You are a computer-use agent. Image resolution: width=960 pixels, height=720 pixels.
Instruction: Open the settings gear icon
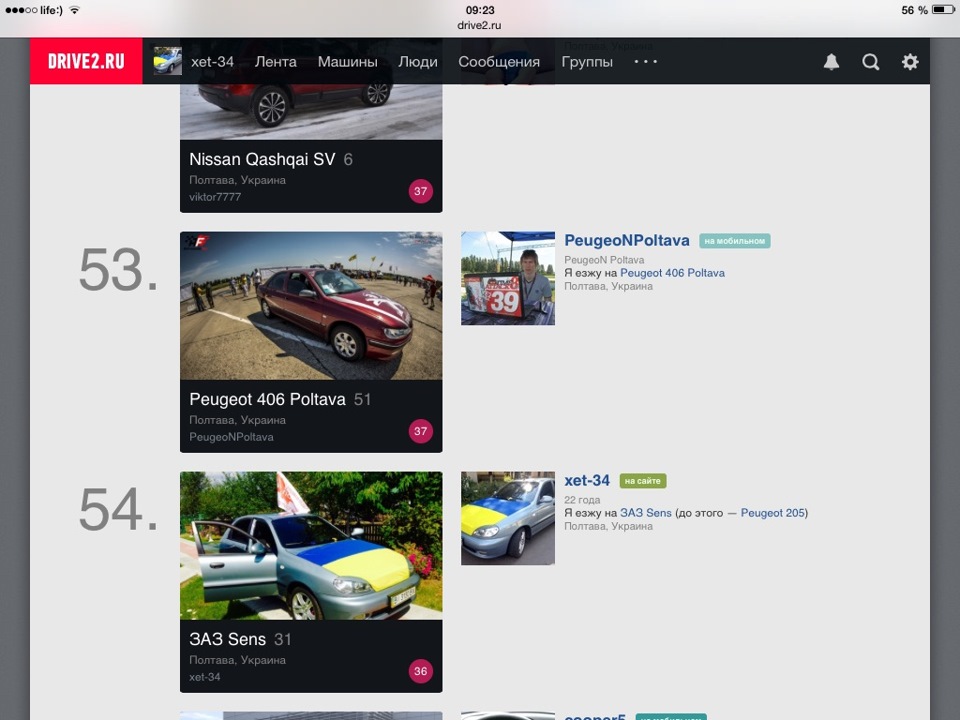coord(910,62)
